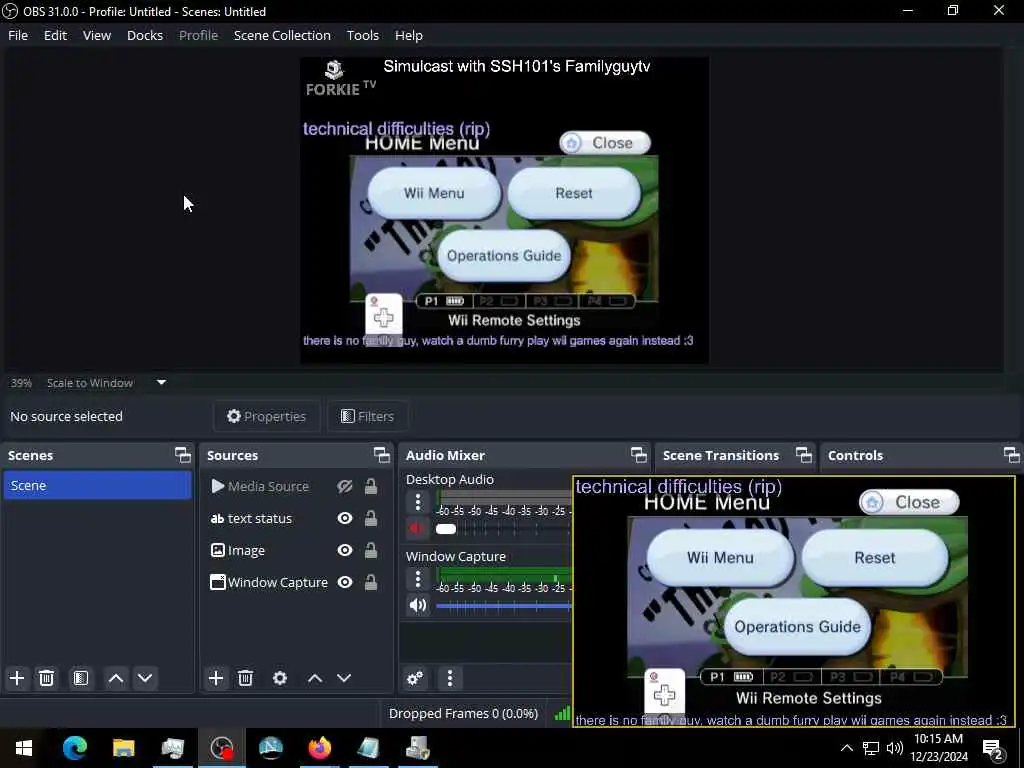Pop out the Controls dock
This screenshot has height=768, width=1024.
[x=1011, y=455]
